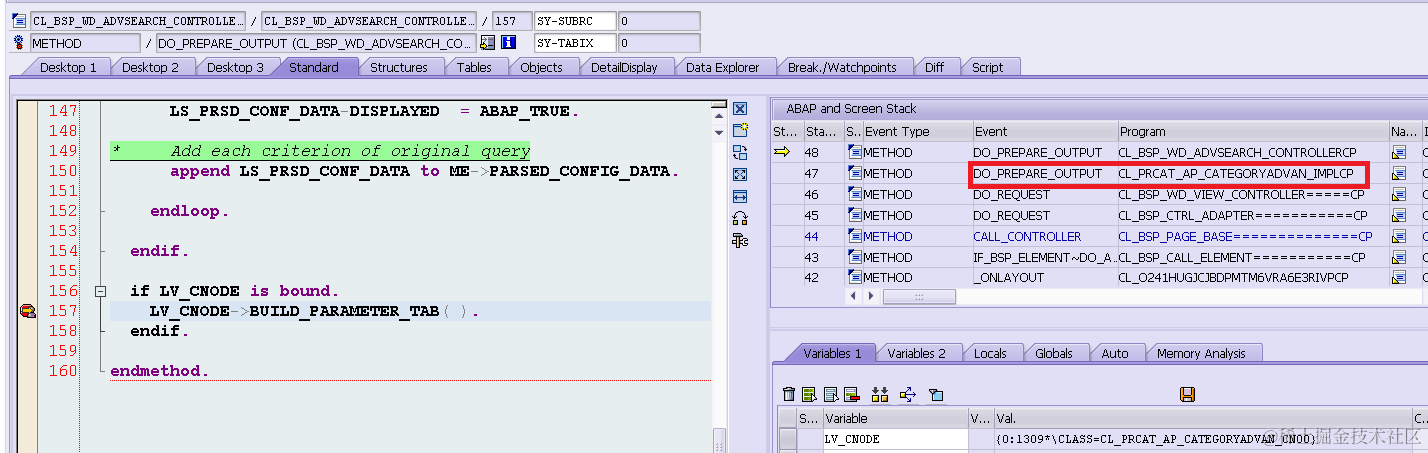Click the delete trash icon in the variables toolbar
Viewport: 1428px width, 453px height.
click(x=789, y=395)
